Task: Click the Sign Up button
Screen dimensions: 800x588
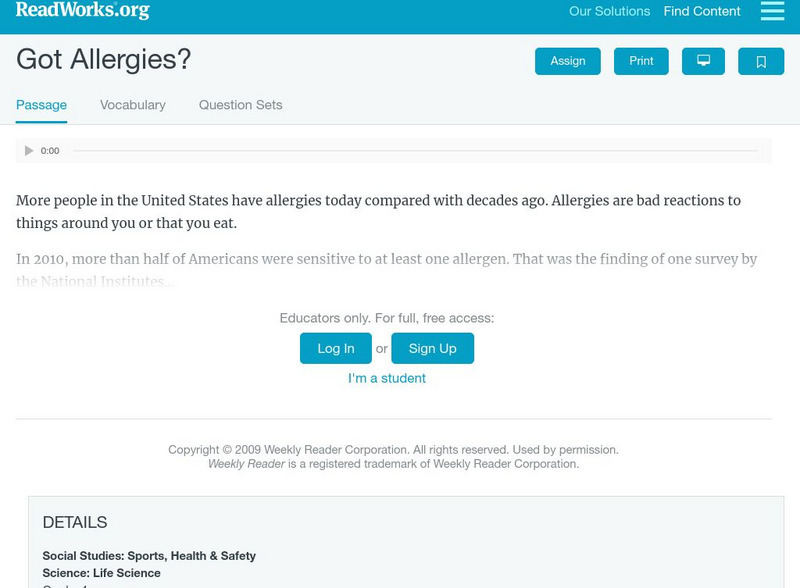Action: click(x=432, y=348)
